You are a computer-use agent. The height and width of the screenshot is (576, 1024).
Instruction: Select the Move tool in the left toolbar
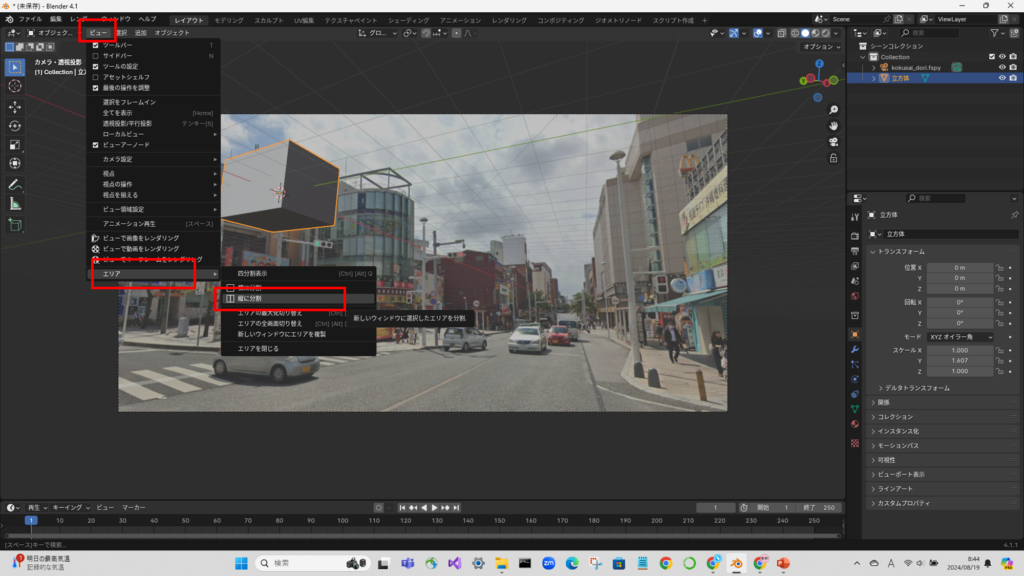(x=15, y=106)
